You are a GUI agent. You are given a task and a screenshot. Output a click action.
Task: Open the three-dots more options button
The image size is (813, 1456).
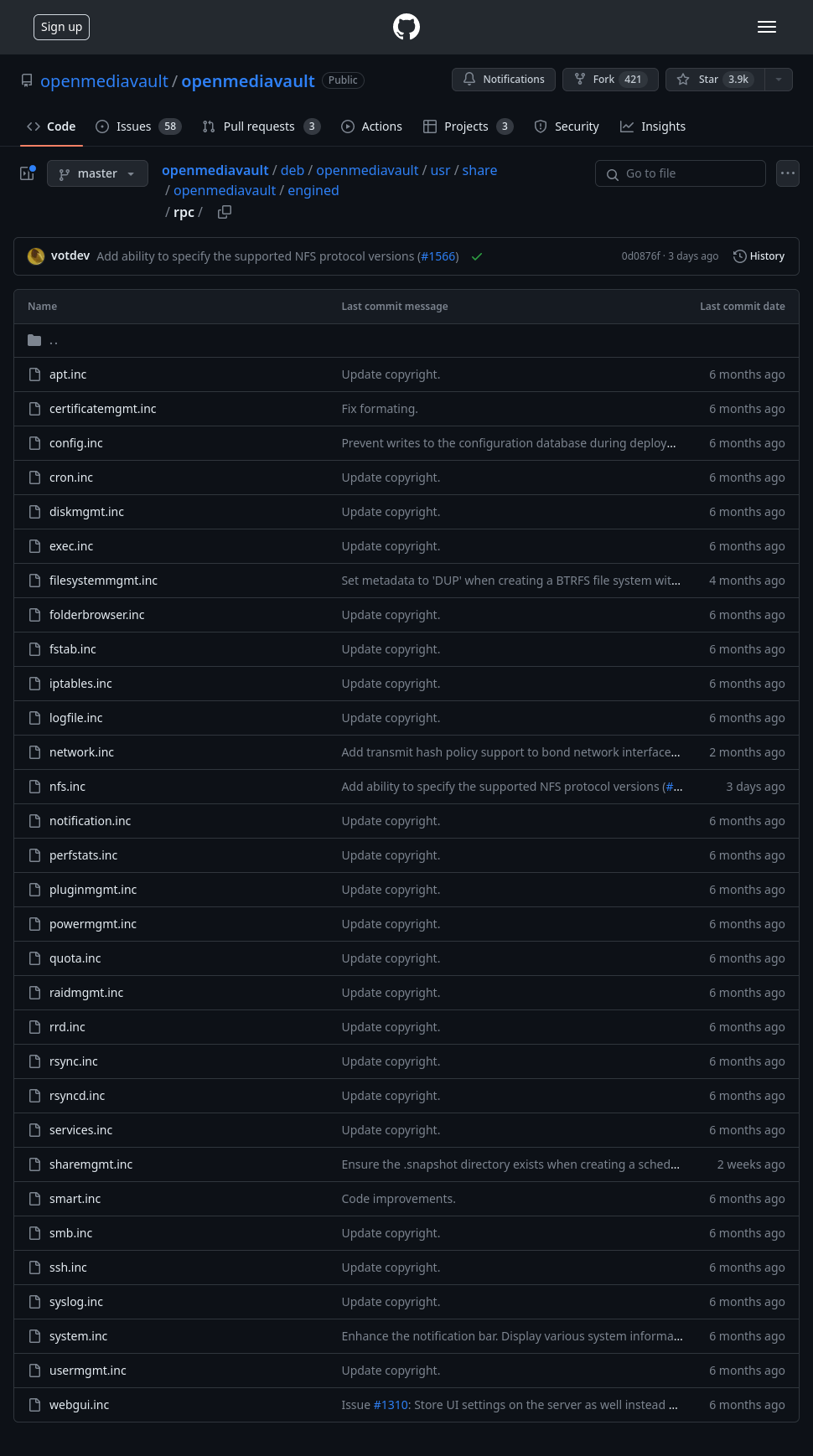click(x=787, y=173)
